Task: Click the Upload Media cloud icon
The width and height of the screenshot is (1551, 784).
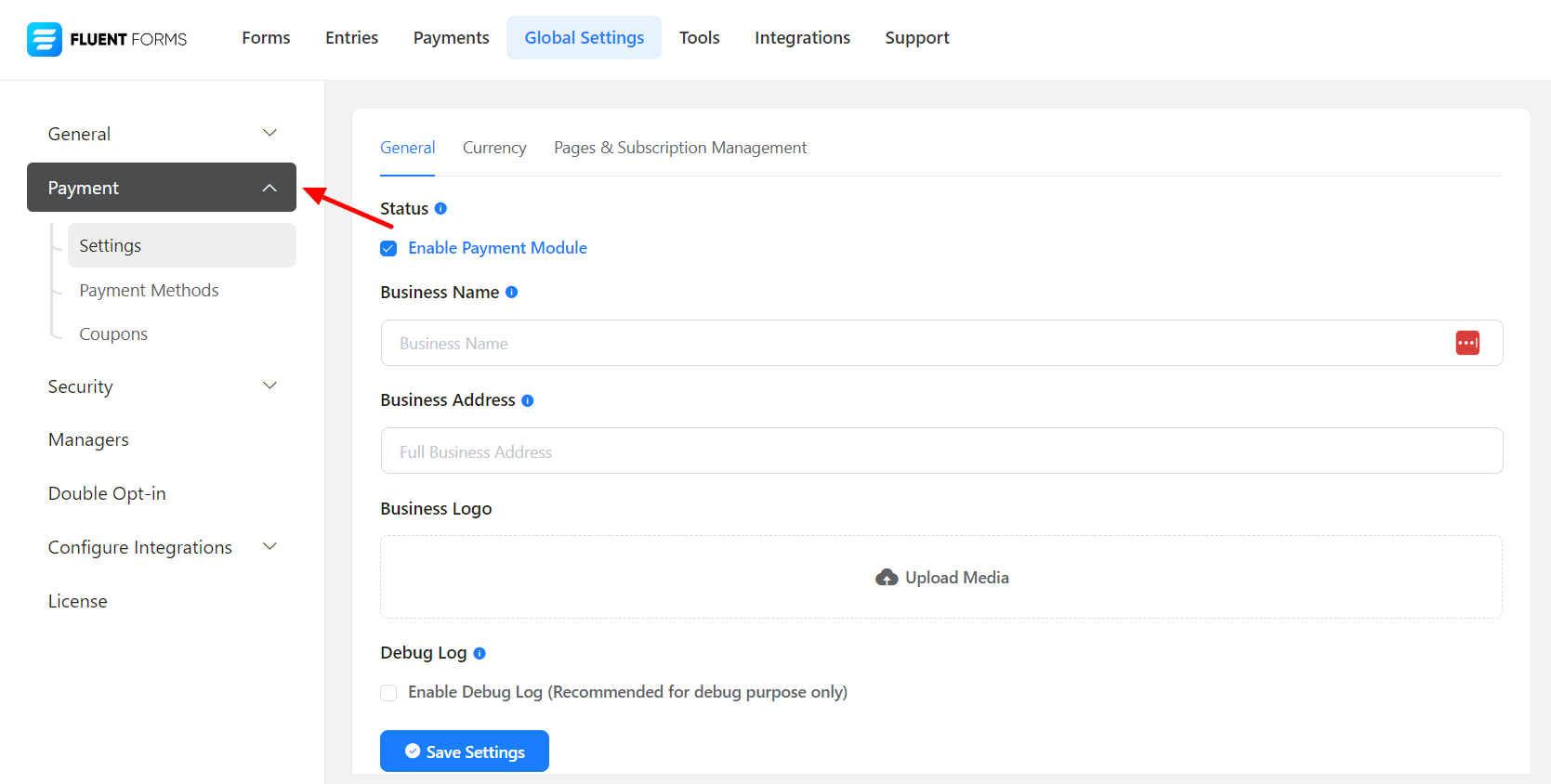Action: coord(887,578)
